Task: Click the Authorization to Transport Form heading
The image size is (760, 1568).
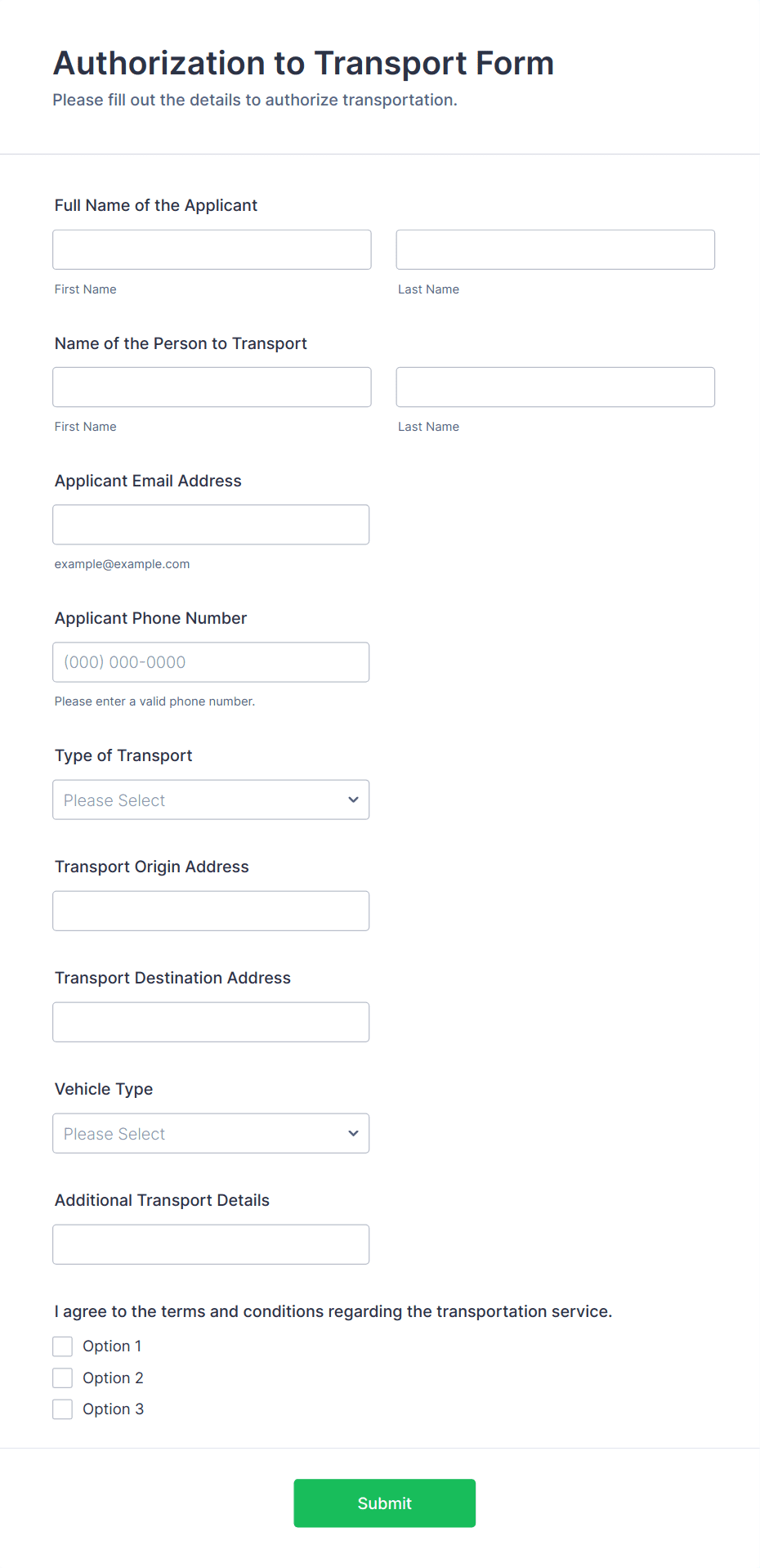Action: [303, 64]
